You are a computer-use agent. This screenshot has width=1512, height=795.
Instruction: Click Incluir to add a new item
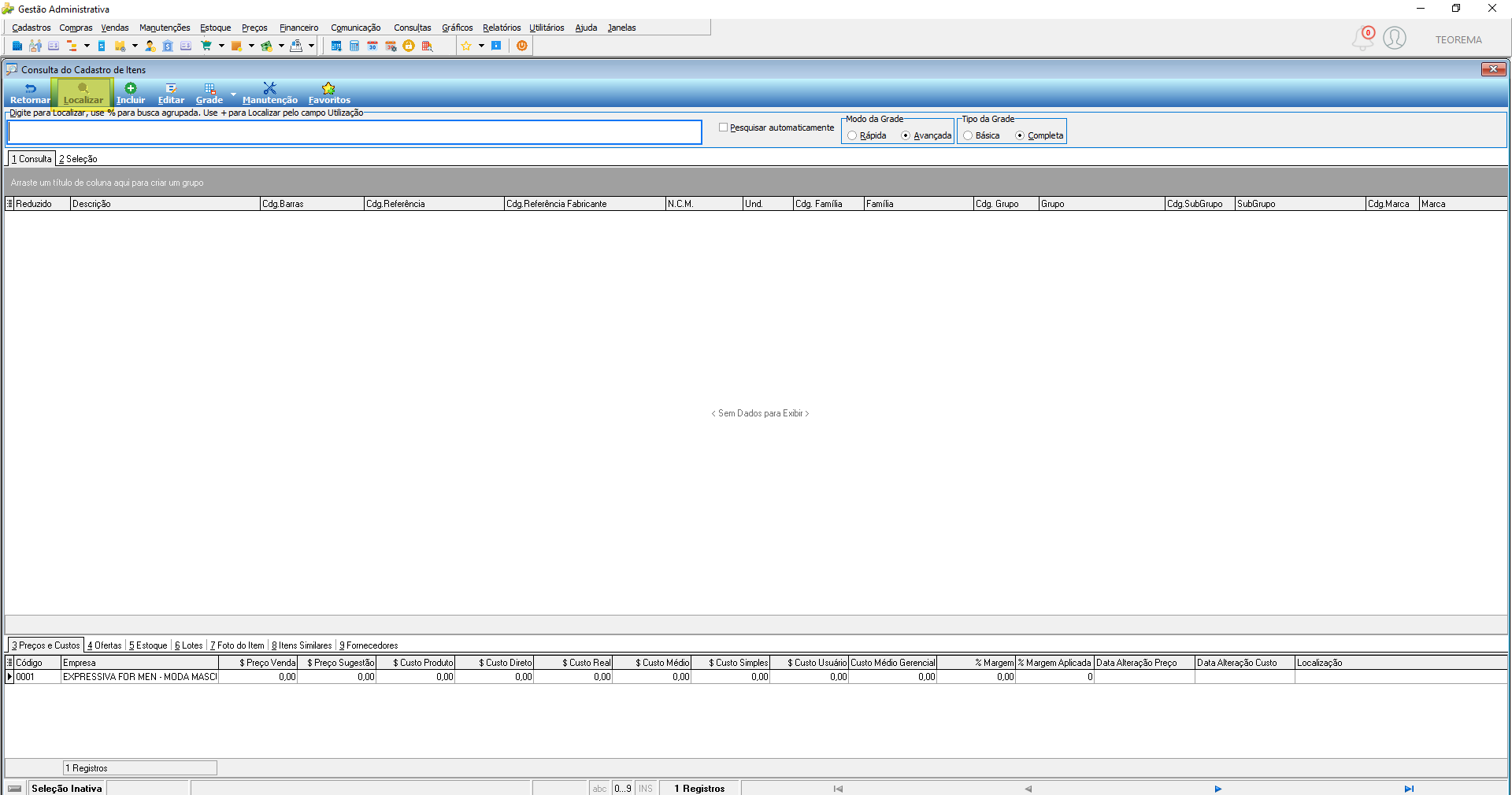131,94
